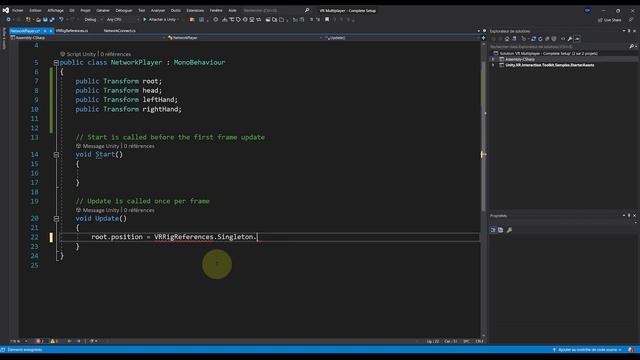The width and height of the screenshot is (640, 360).
Task: Expand Unity.XR.Interaction.Toolkit.Samples.StarterAssets project node
Action: point(493,65)
